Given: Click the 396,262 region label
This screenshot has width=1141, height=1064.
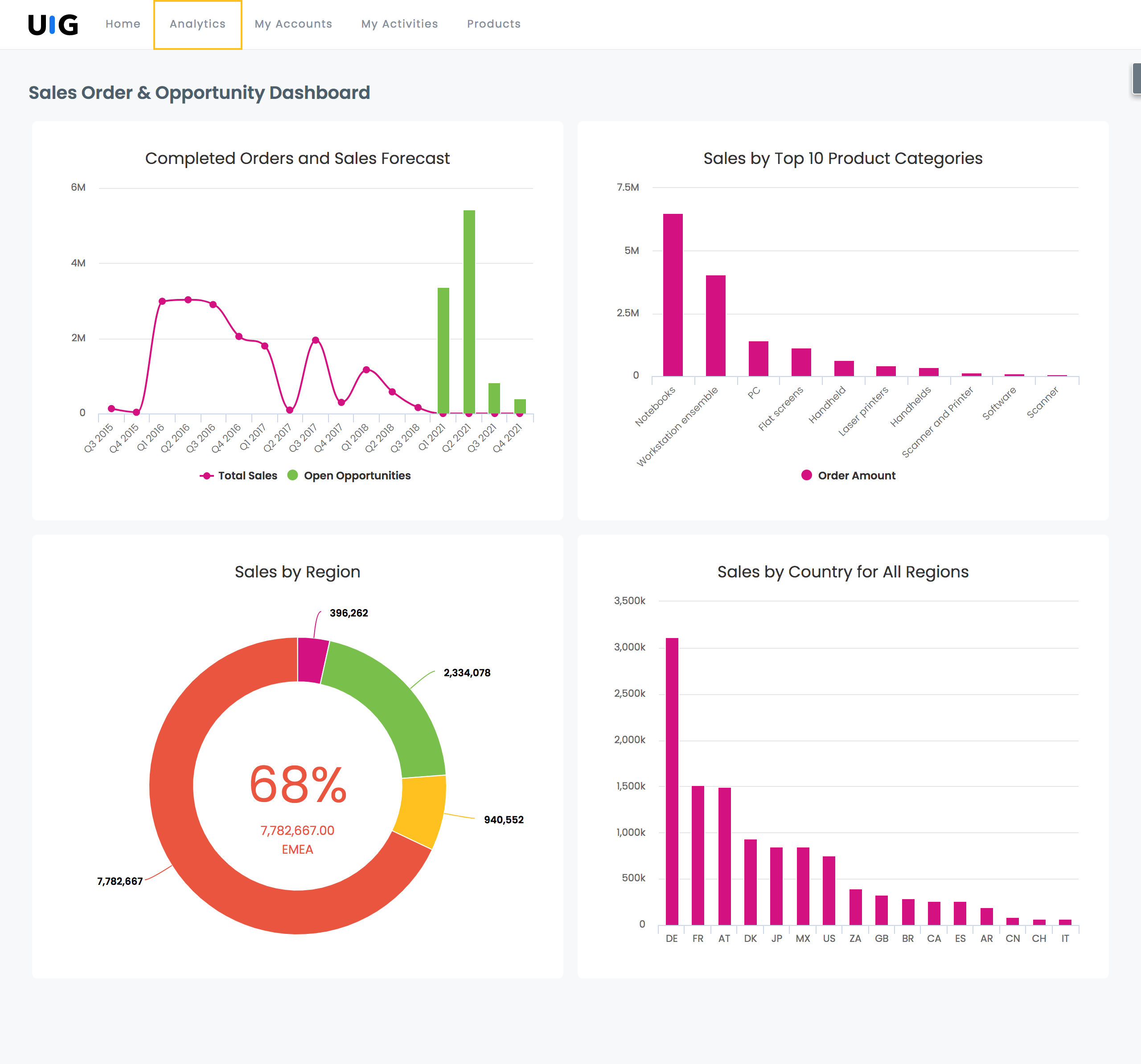Looking at the screenshot, I should 349,613.
